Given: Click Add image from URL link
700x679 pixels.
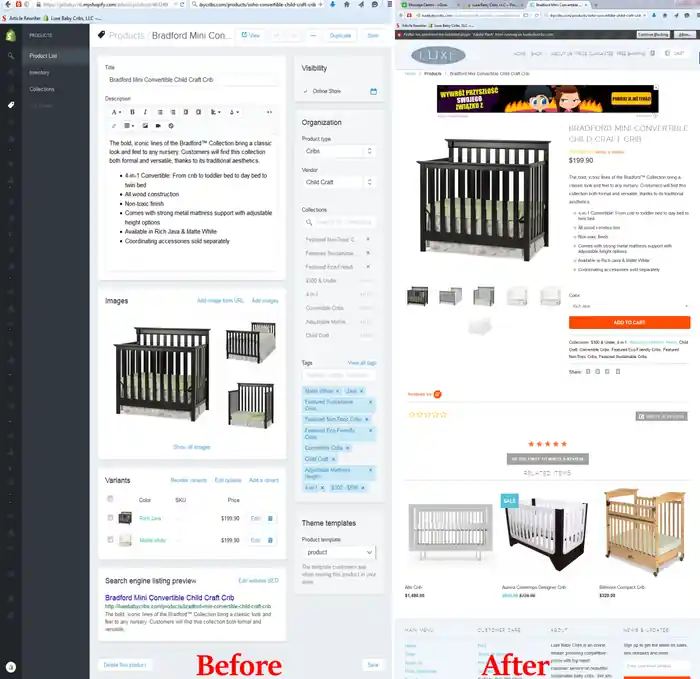Looking at the screenshot, I should [220, 301].
